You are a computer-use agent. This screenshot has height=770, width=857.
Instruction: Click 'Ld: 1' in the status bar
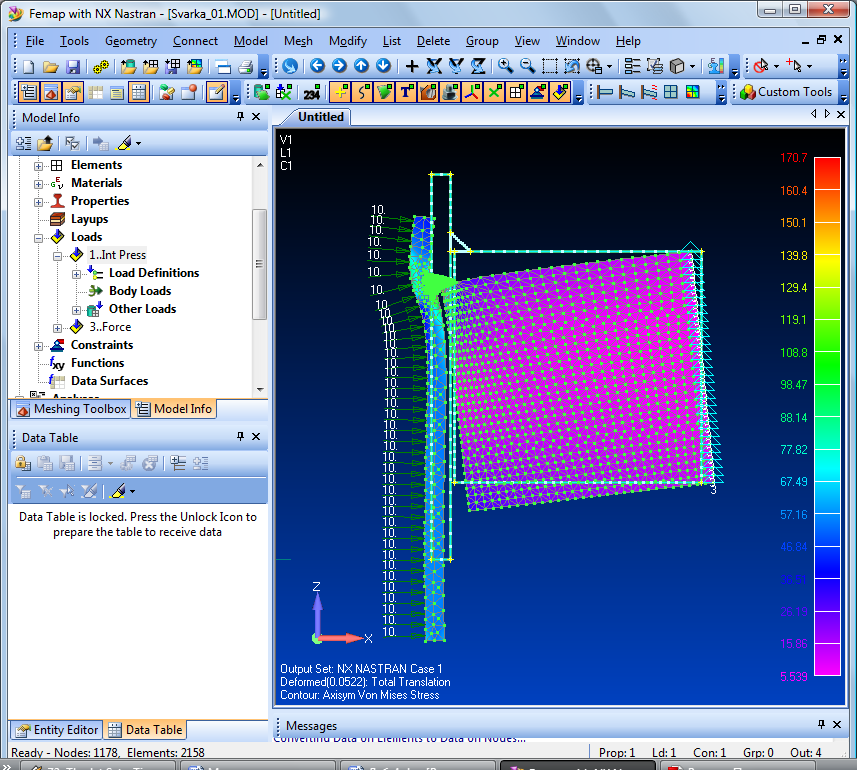coord(664,753)
